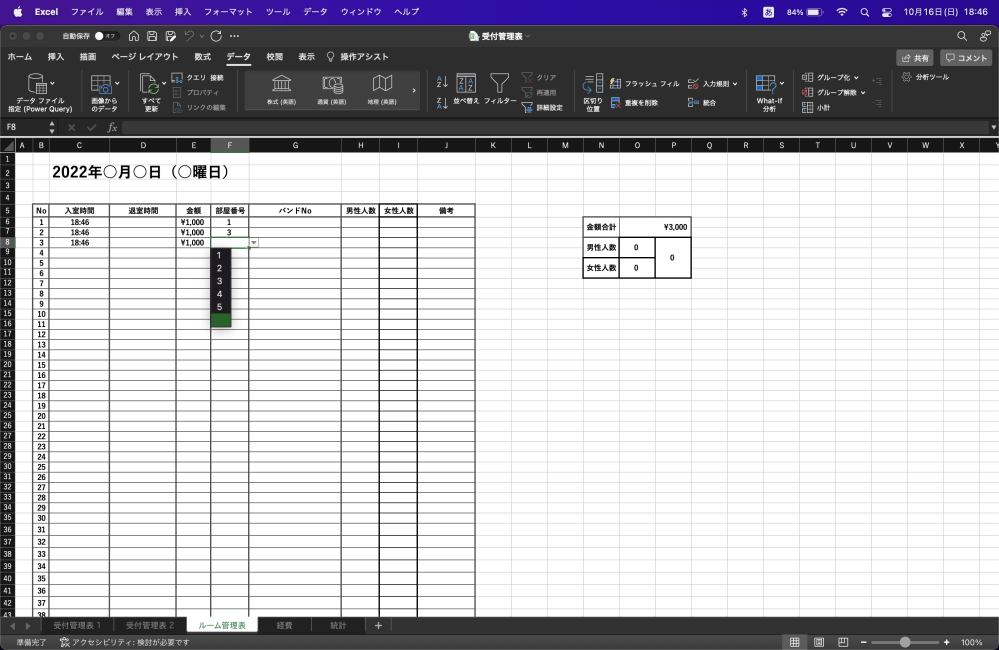This screenshot has width=999, height=650.
Task: Choose room number 3 from the dropdown list
Action: [x=219, y=281]
